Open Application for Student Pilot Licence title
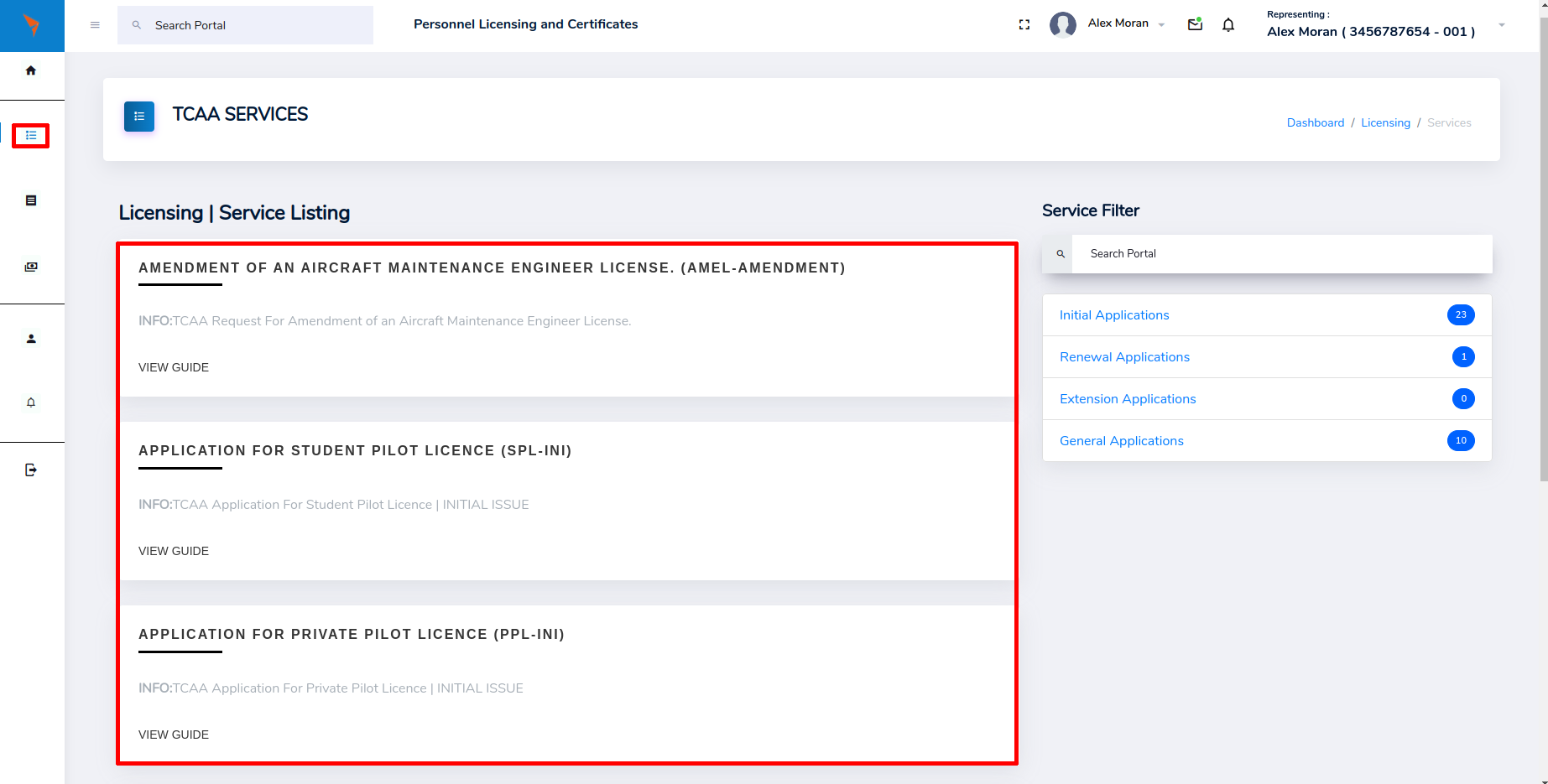The height and width of the screenshot is (784, 1548). (355, 451)
